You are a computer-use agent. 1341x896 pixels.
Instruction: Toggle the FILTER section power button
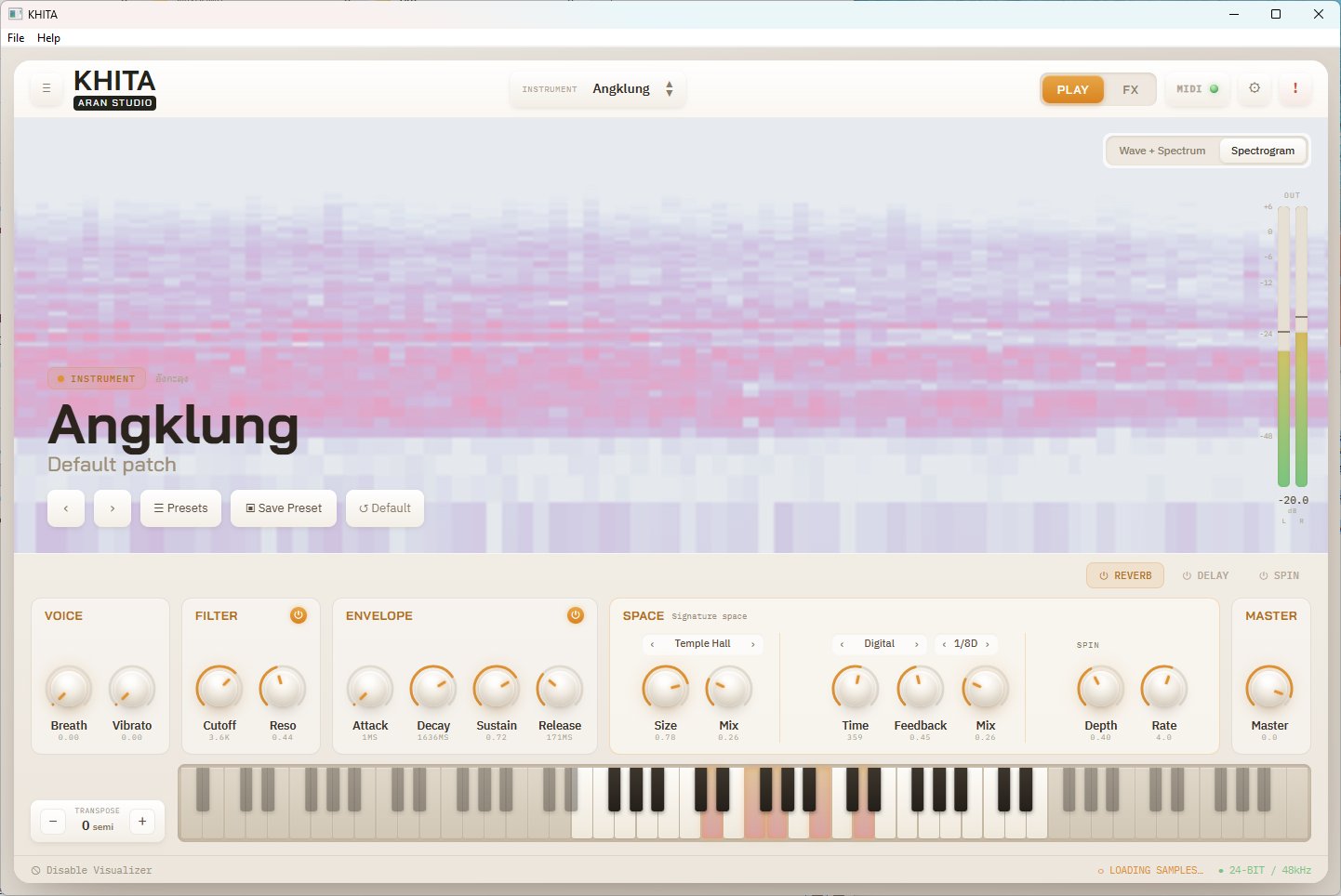(299, 615)
